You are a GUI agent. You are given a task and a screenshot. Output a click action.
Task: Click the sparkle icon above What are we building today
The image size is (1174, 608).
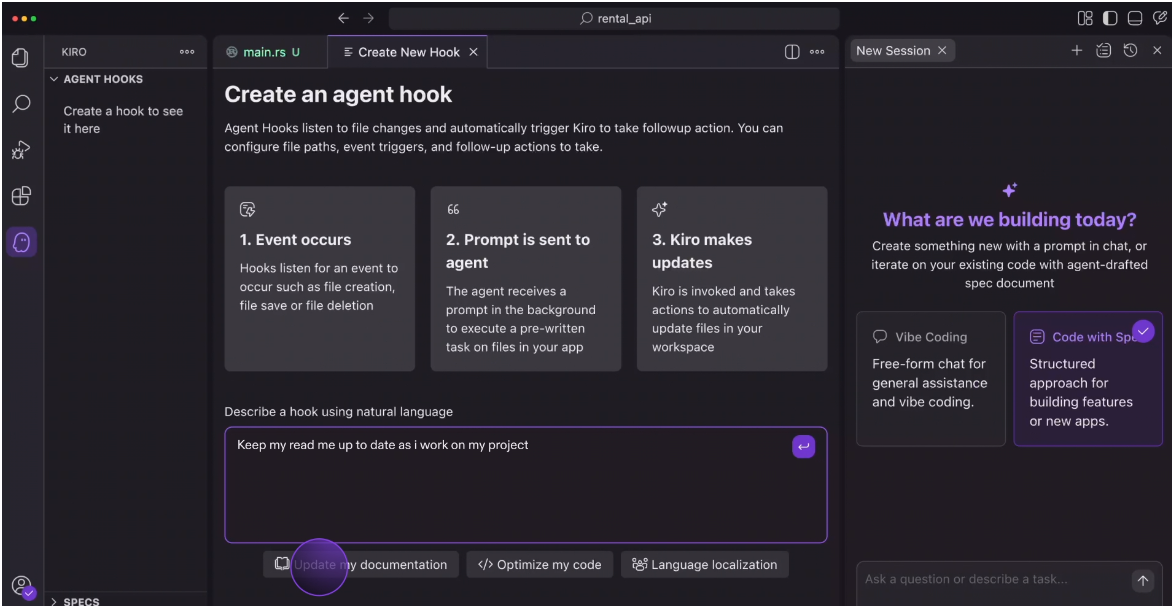[x=1009, y=190]
